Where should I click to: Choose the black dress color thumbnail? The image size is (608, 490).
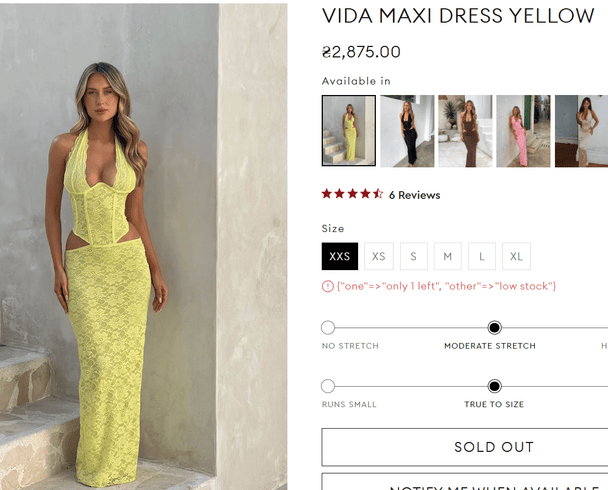point(407,131)
